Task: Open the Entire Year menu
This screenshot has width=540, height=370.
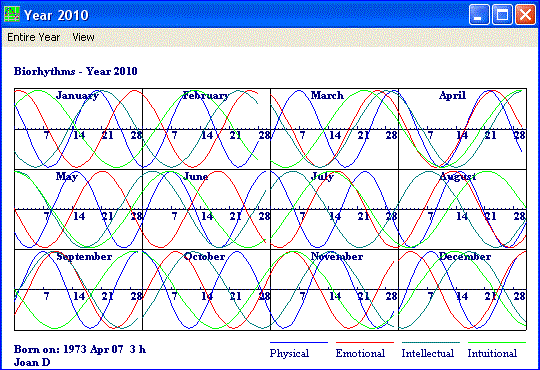Action: tap(33, 37)
